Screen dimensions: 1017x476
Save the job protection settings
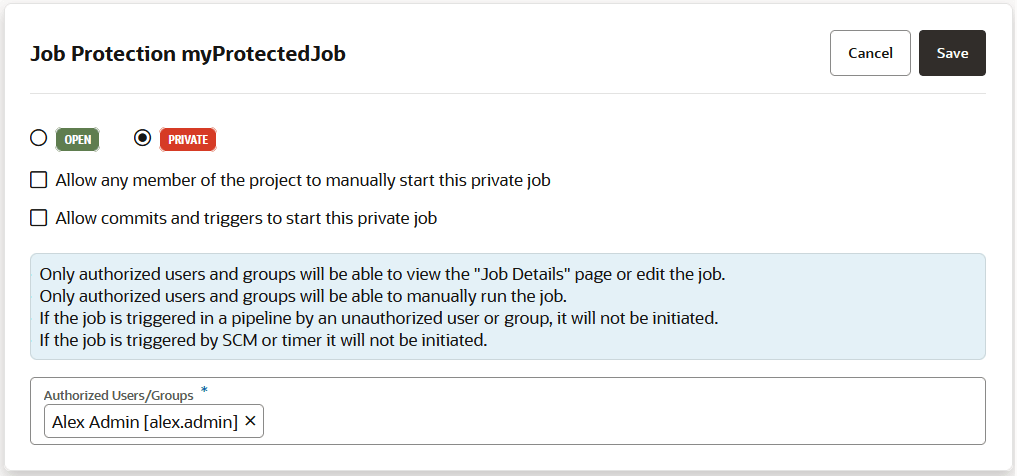click(952, 53)
